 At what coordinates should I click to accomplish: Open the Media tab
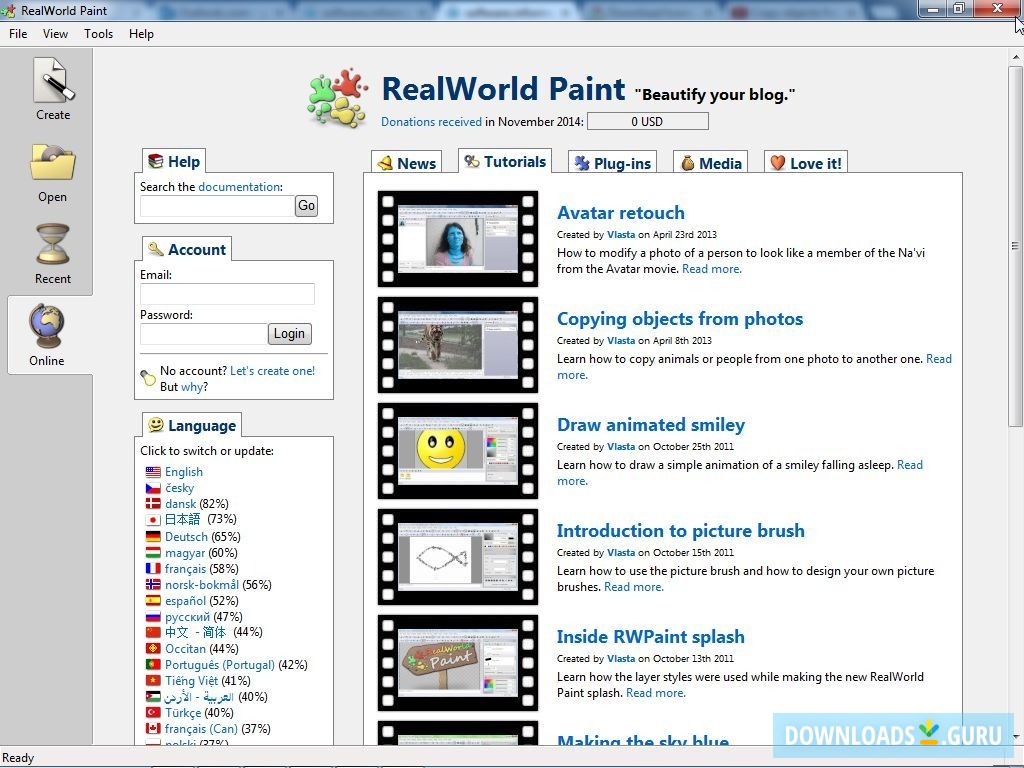[710, 163]
